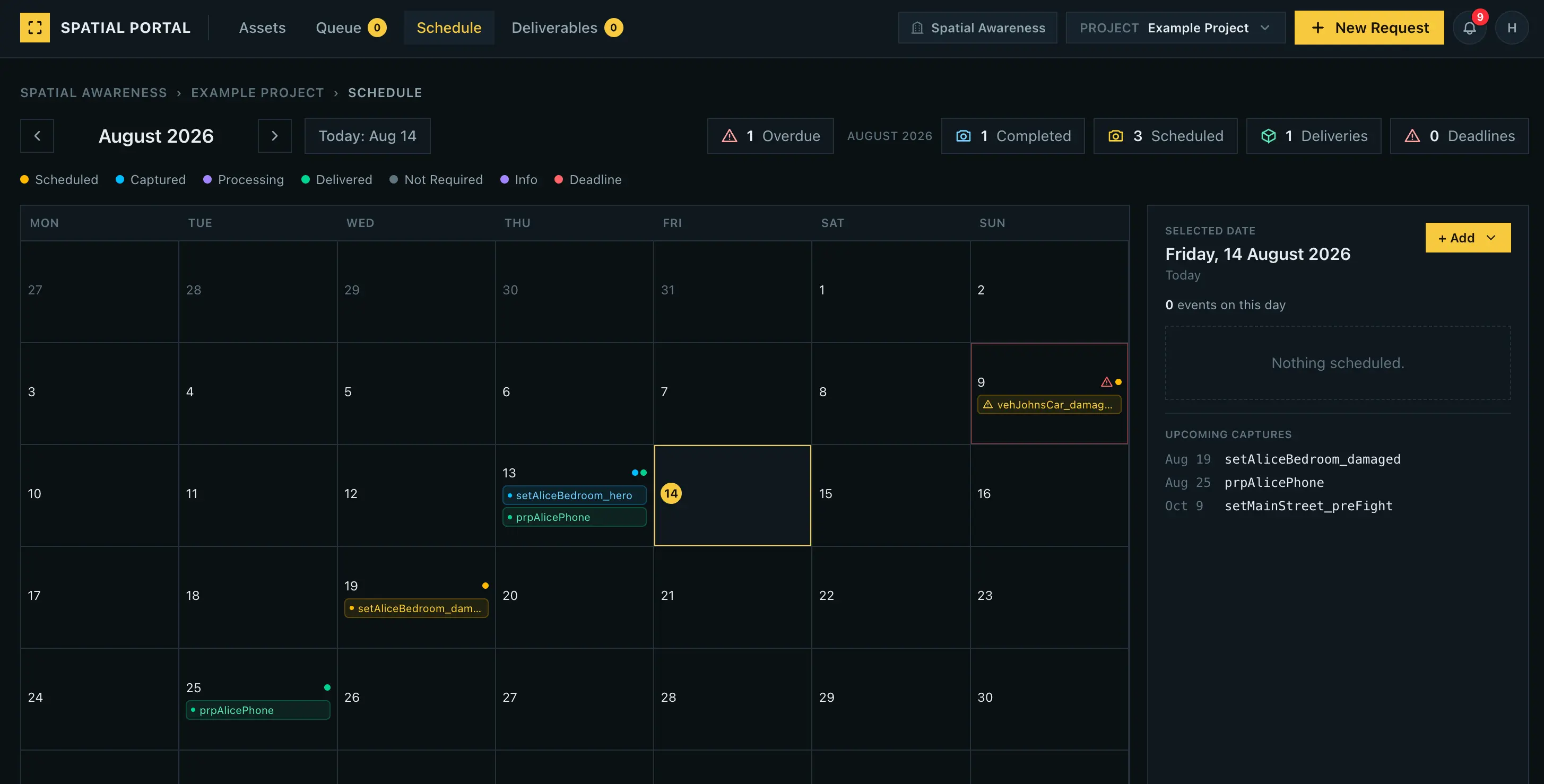Select August 15 in the calendar

(891, 495)
